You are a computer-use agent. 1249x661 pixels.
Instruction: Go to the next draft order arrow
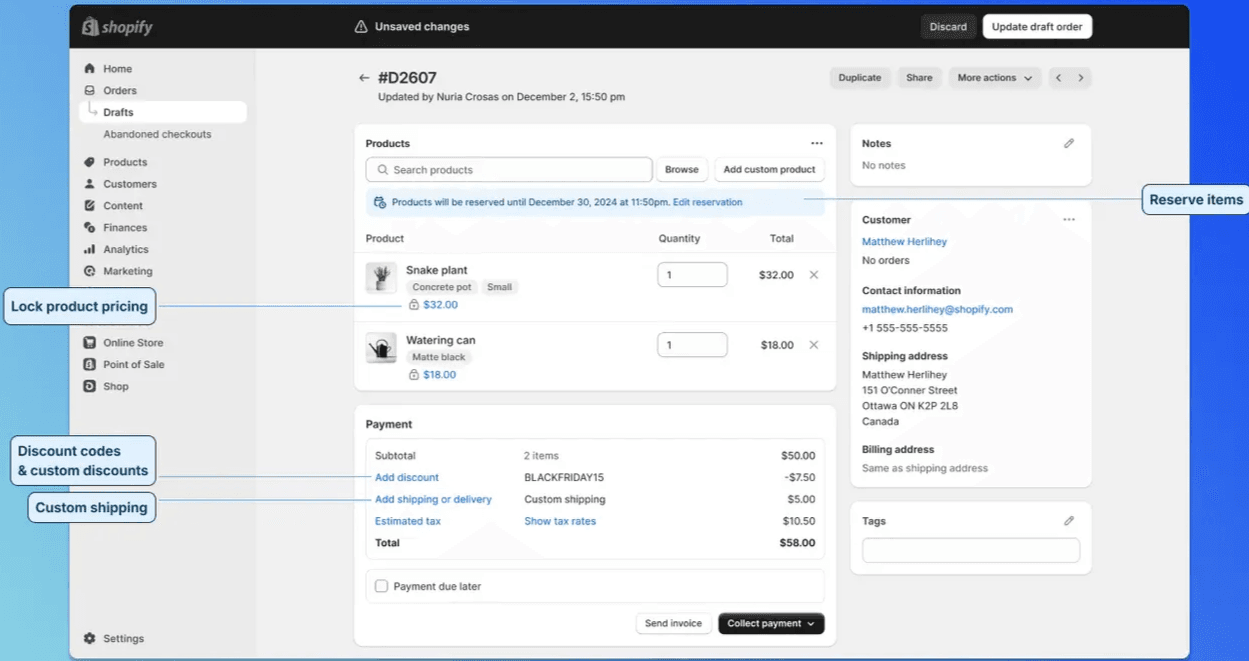(1081, 78)
